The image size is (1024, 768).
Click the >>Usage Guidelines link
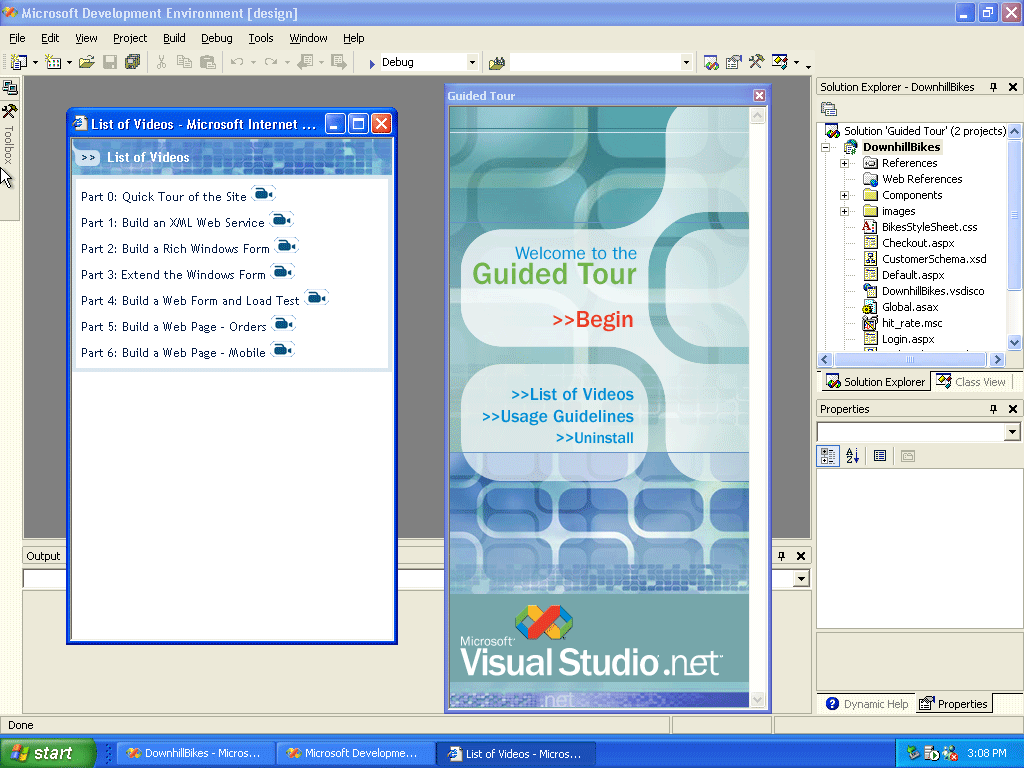558,417
